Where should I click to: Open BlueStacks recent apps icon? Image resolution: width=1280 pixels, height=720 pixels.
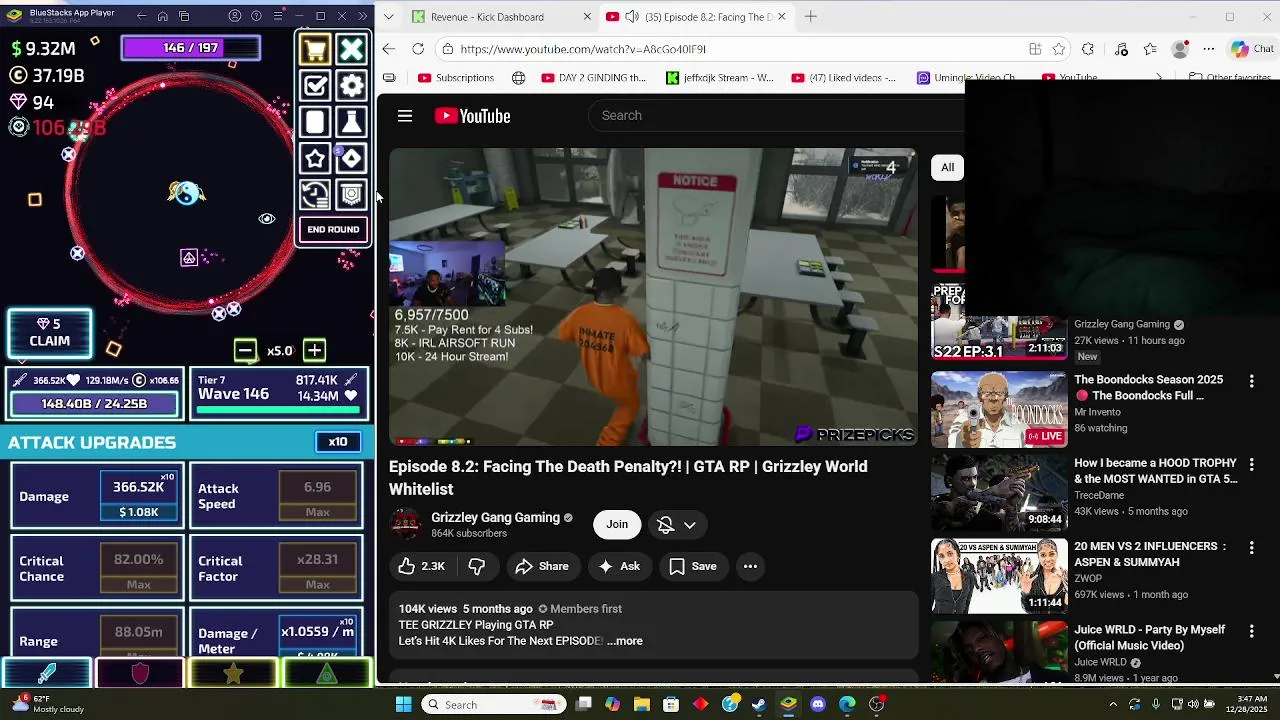tap(185, 16)
